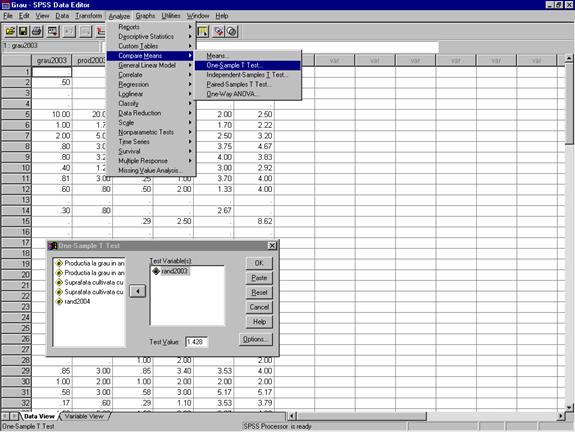Open the Transform menu
575x432 pixels.
(x=89, y=16)
